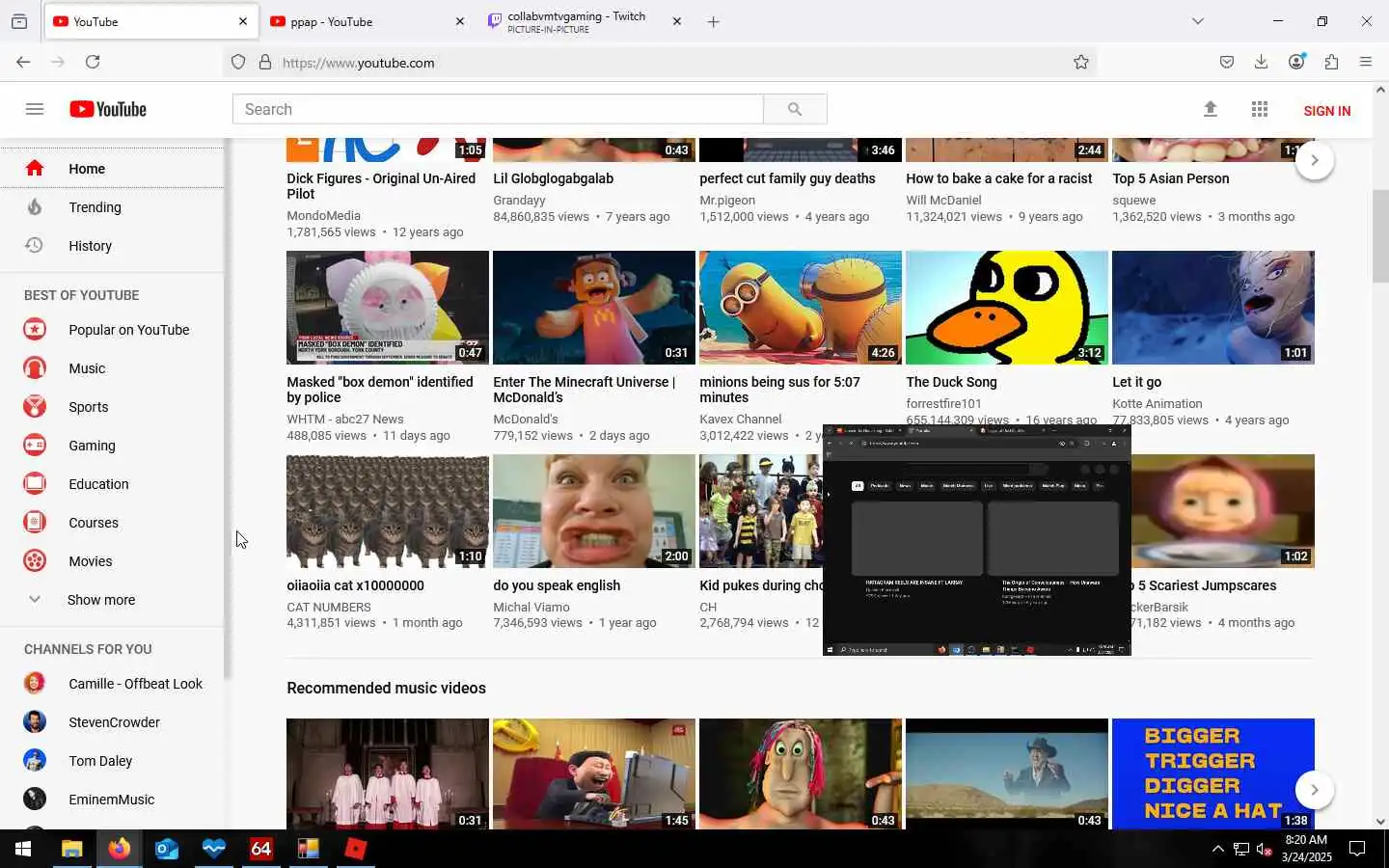Open Windows notification center

tap(1357, 849)
